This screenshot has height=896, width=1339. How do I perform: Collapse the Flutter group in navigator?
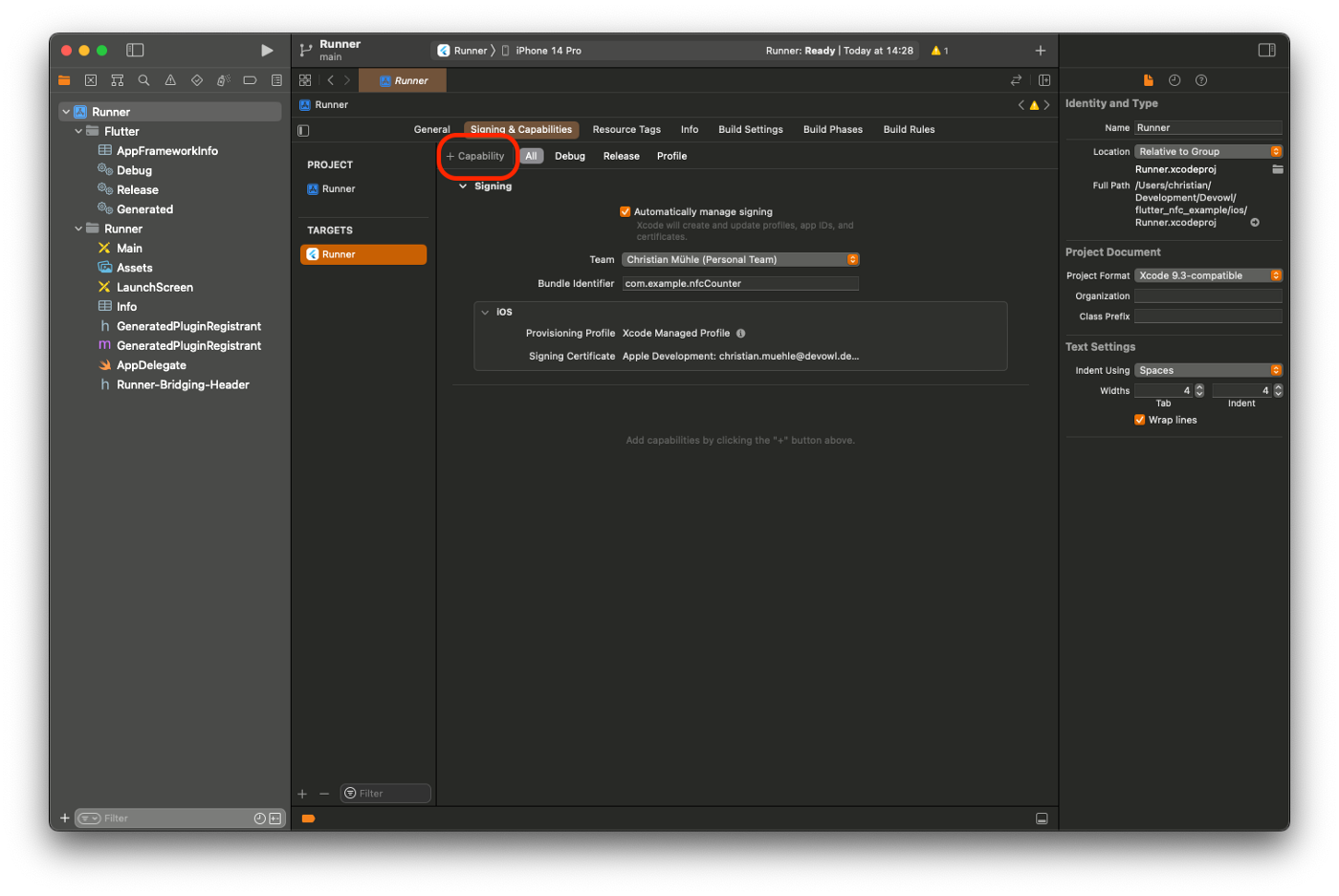point(78,131)
